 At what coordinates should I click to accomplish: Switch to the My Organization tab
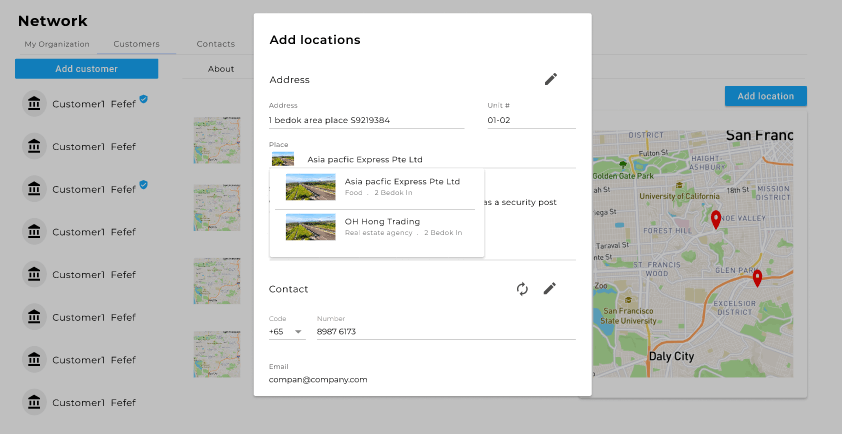[57, 44]
